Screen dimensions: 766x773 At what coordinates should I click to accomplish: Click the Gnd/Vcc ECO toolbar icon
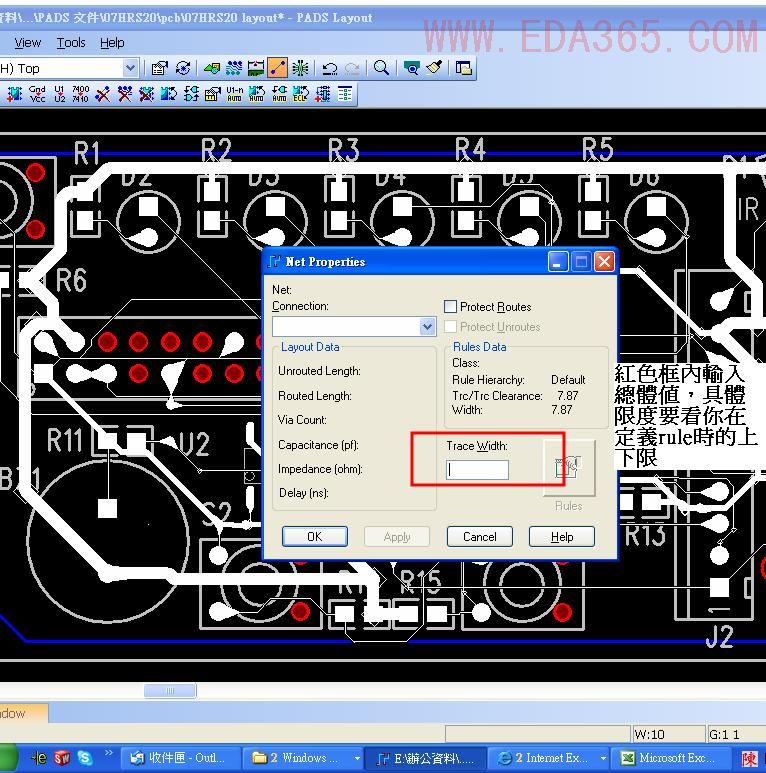[37, 94]
